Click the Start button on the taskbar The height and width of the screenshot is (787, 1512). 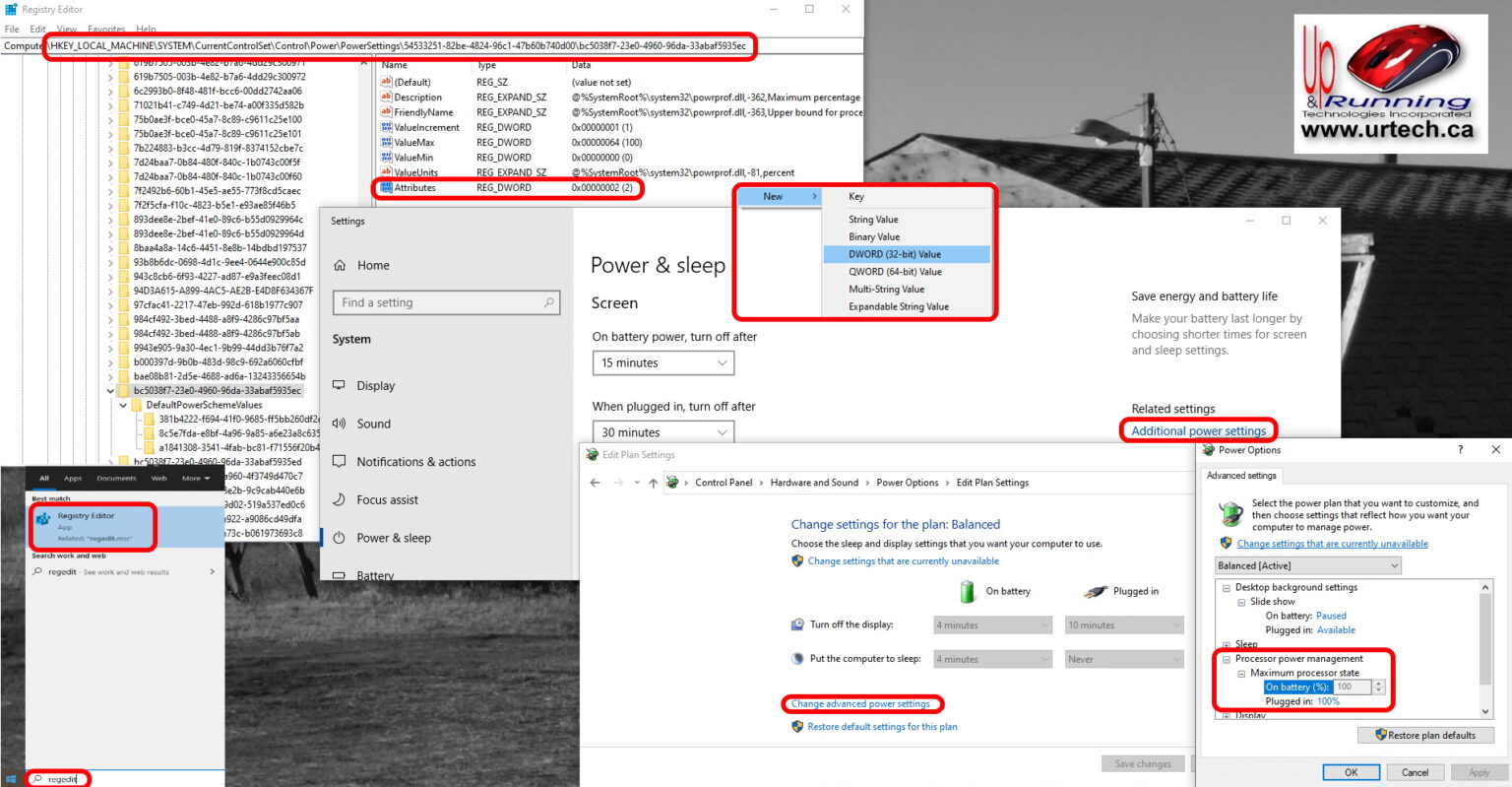click(11, 778)
